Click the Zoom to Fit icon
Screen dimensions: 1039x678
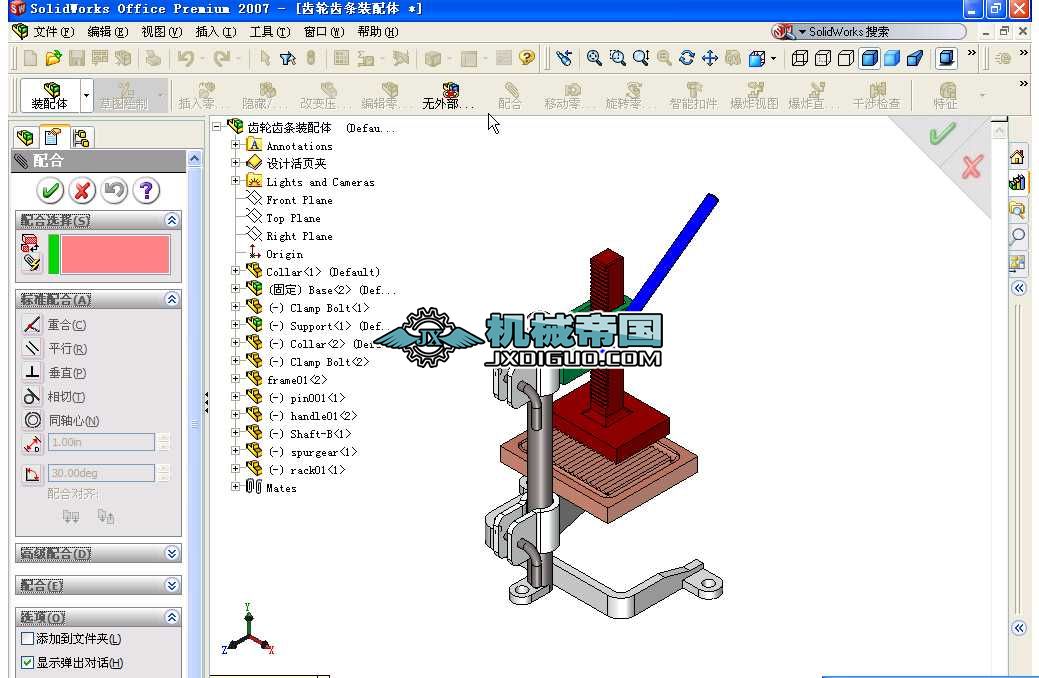(x=594, y=58)
